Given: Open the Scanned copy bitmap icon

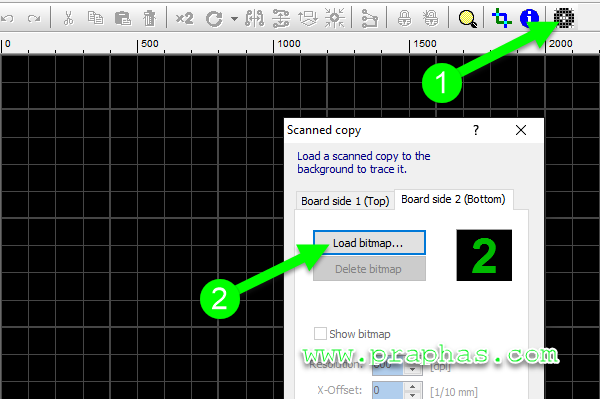Looking at the screenshot, I should (x=564, y=18).
